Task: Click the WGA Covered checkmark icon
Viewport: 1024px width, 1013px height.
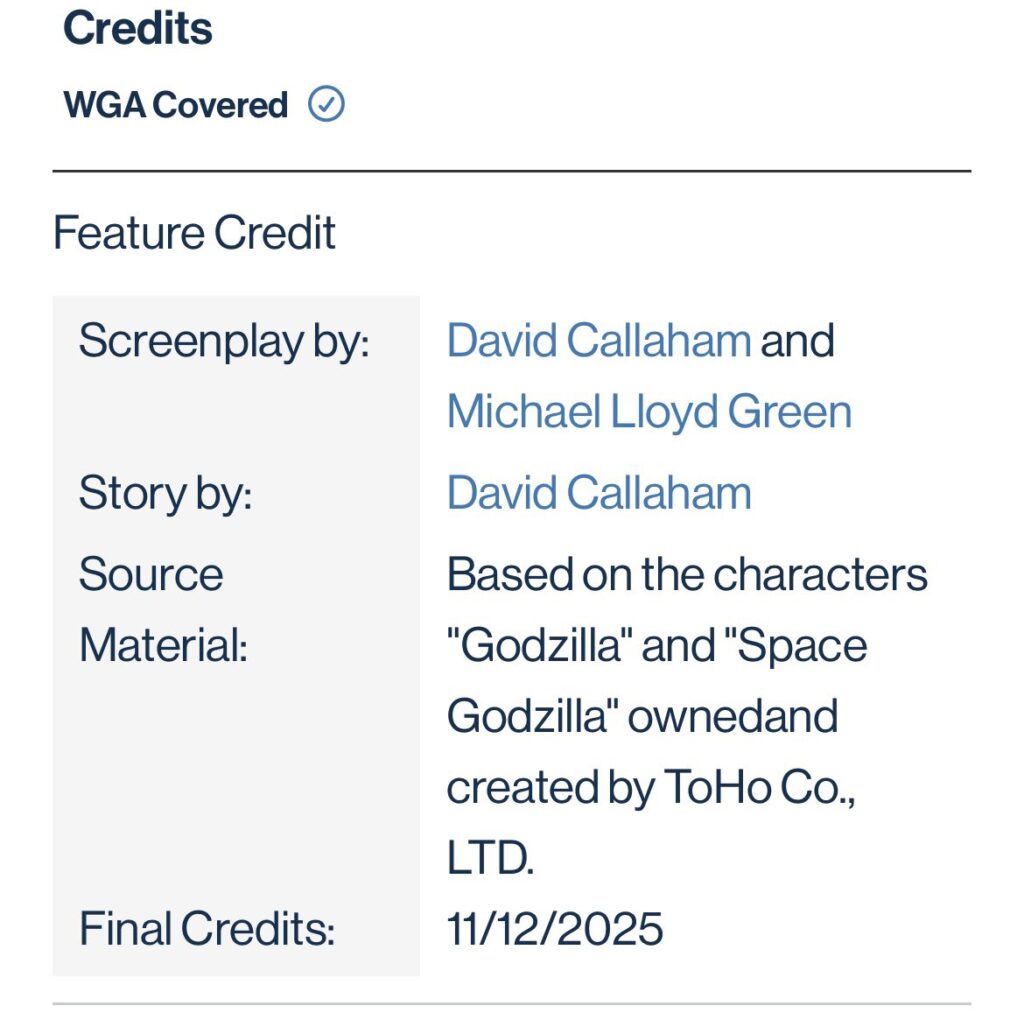Action: 326,104
